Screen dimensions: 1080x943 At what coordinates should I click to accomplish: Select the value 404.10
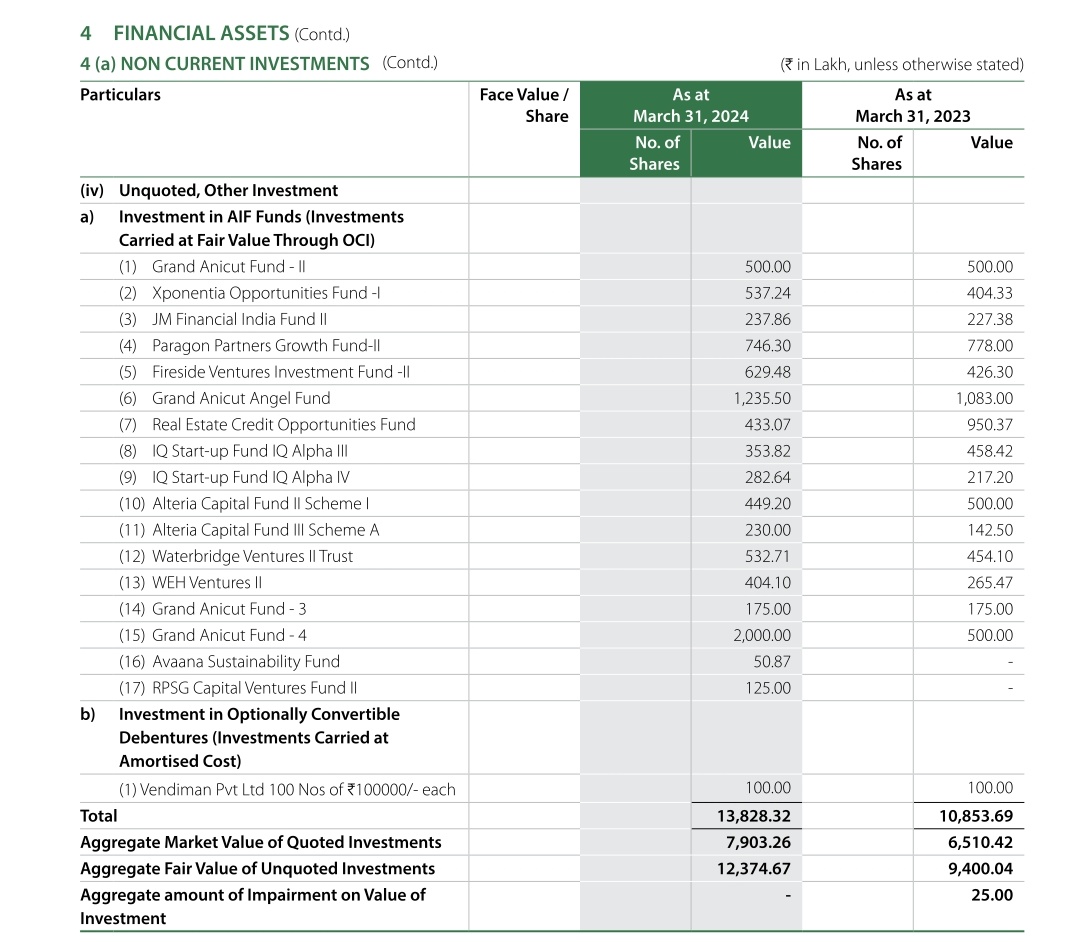tap(767, 582)
